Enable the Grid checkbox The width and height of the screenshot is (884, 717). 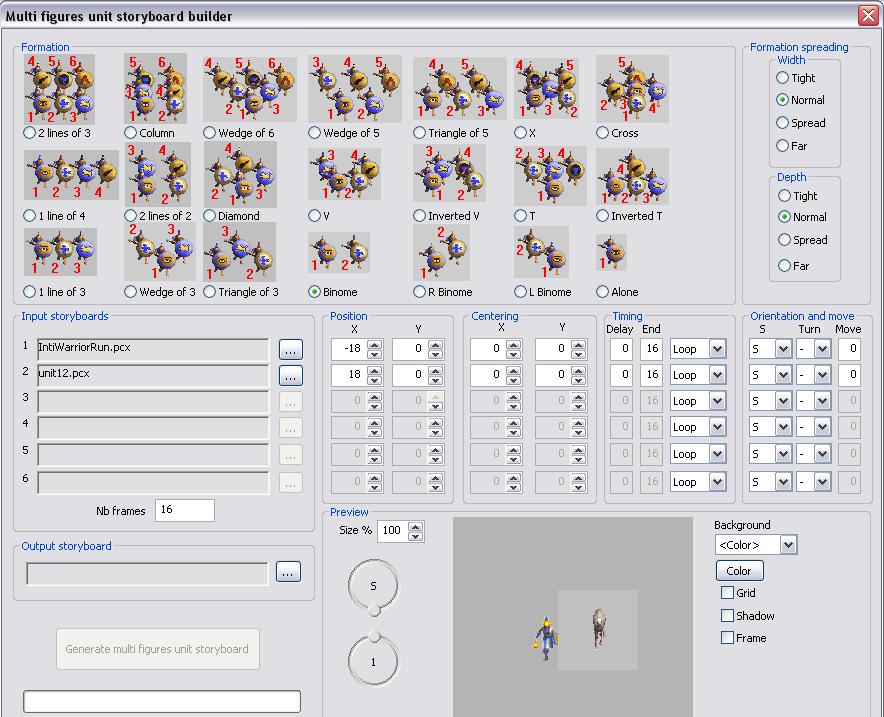click(727, 593)
